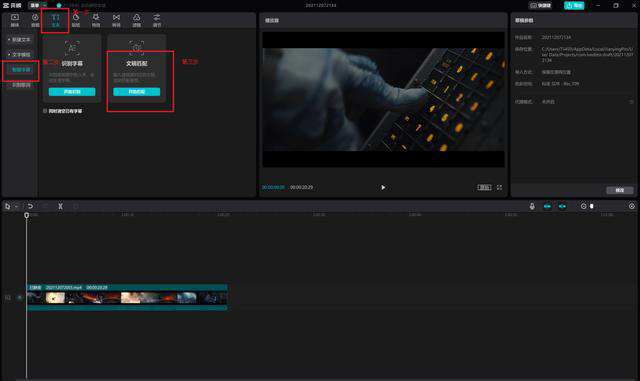Viewport: 640px width, 381px height.
Task: Open the Adjust (调节) tab
Action: click(x=157, y=20)
